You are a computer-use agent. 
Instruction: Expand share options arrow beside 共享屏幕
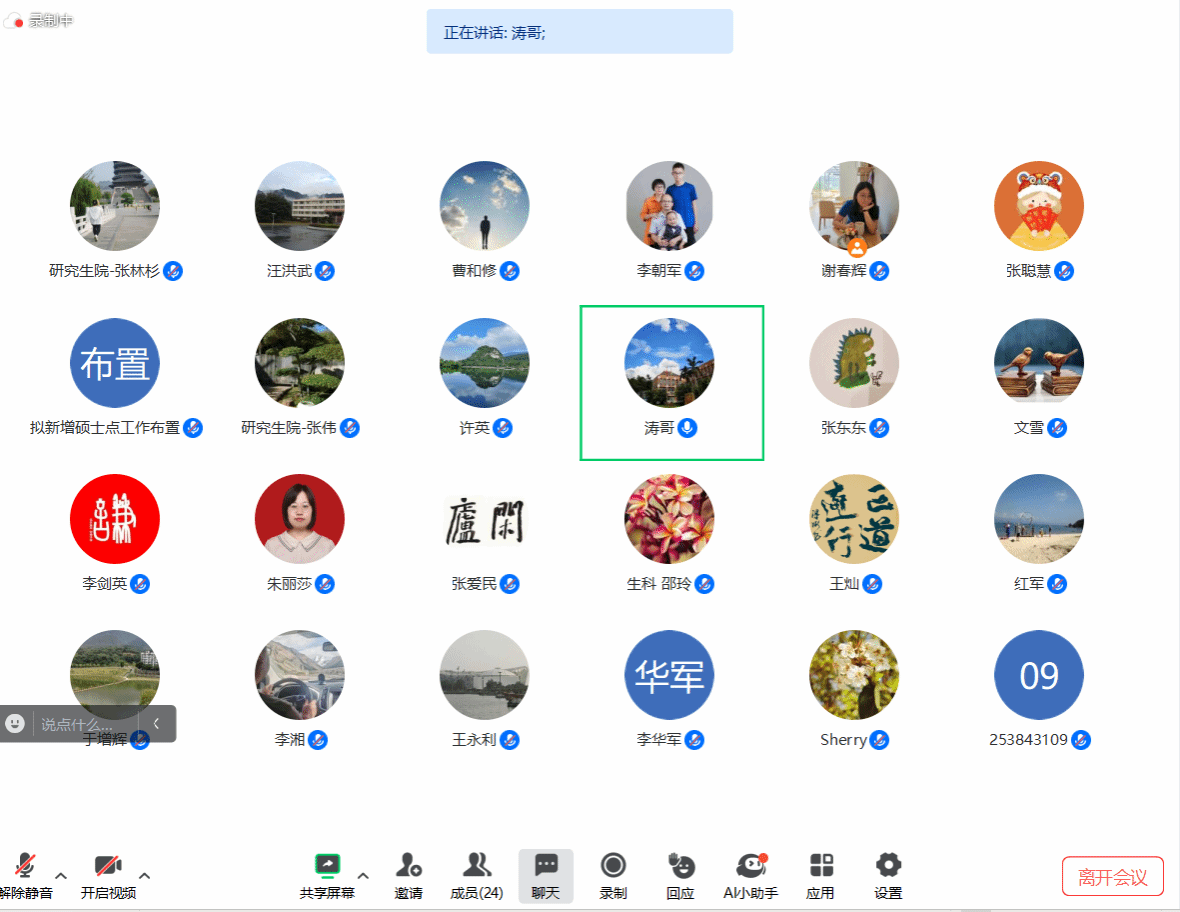click(x=363, y=876)
